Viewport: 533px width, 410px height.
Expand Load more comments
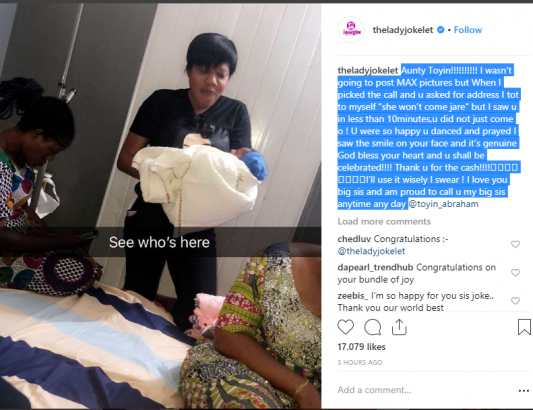[x=384, y=222]
